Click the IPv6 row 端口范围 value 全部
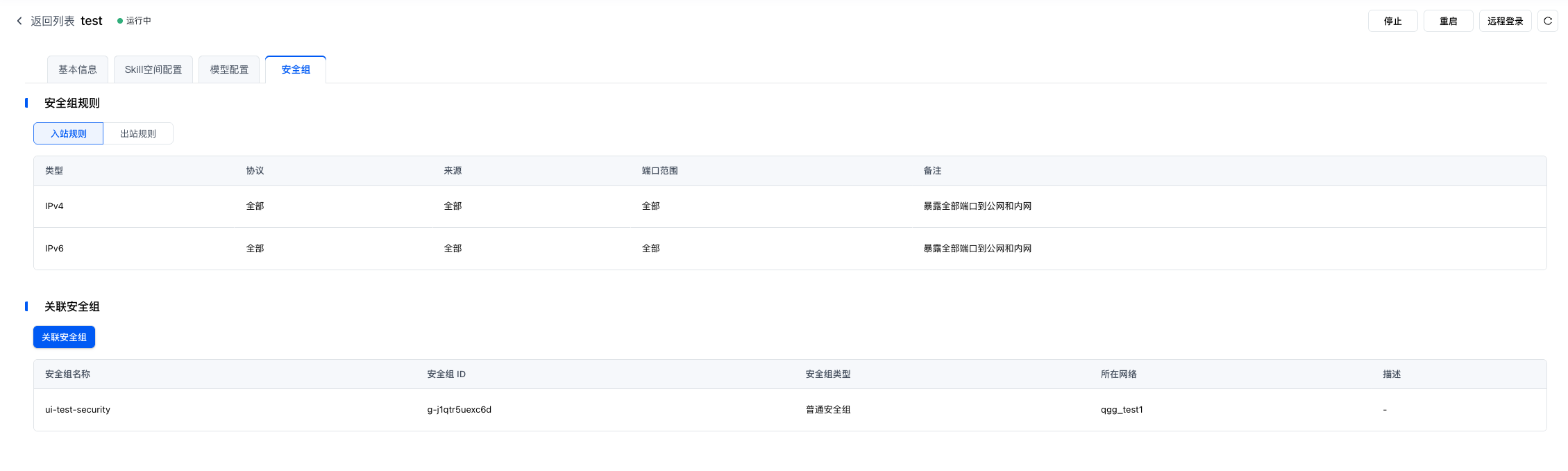Viewport: 1568px width, 471px height. pyautogui.click(x=650, y=249)
